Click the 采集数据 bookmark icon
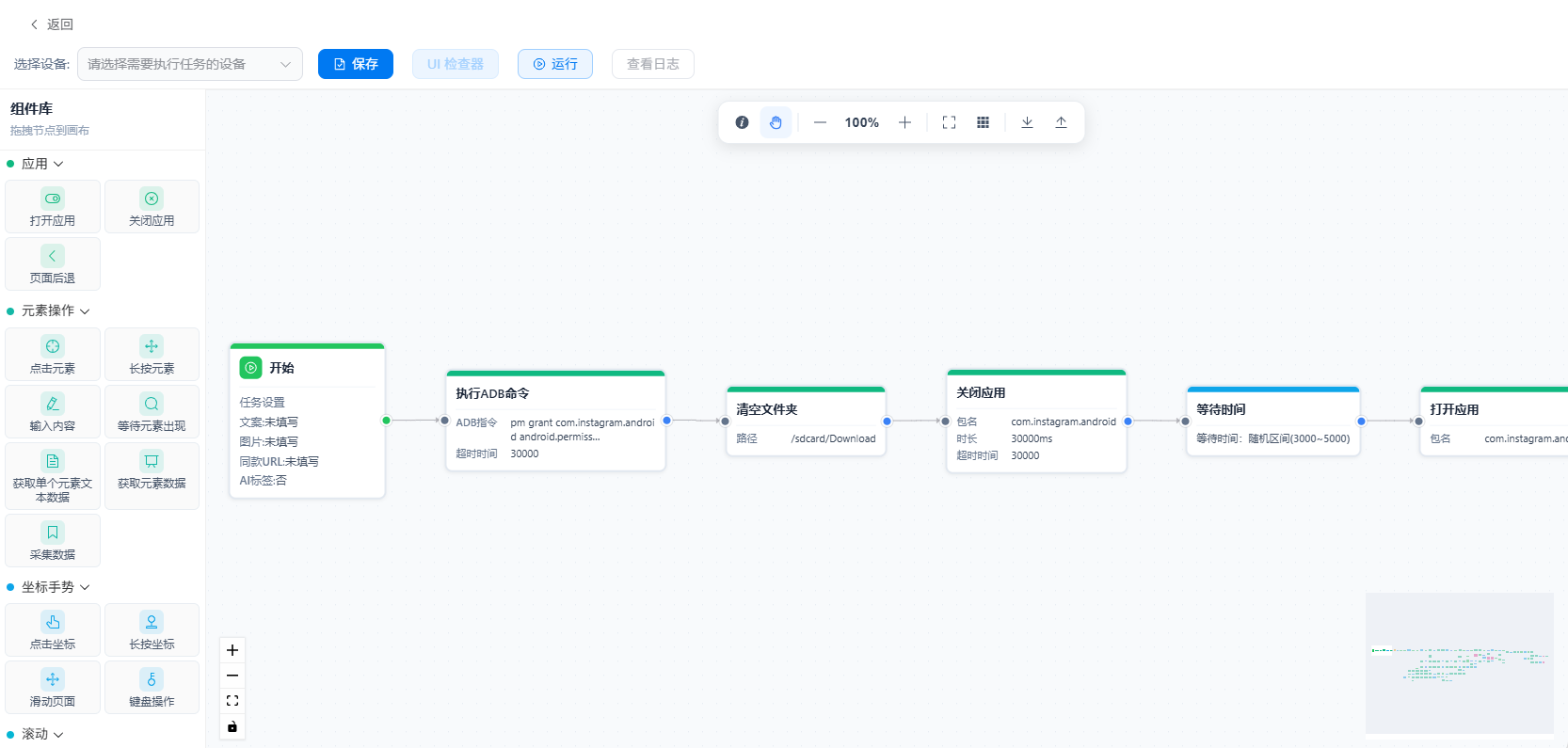1568x748 pixels. click(53, 533)
